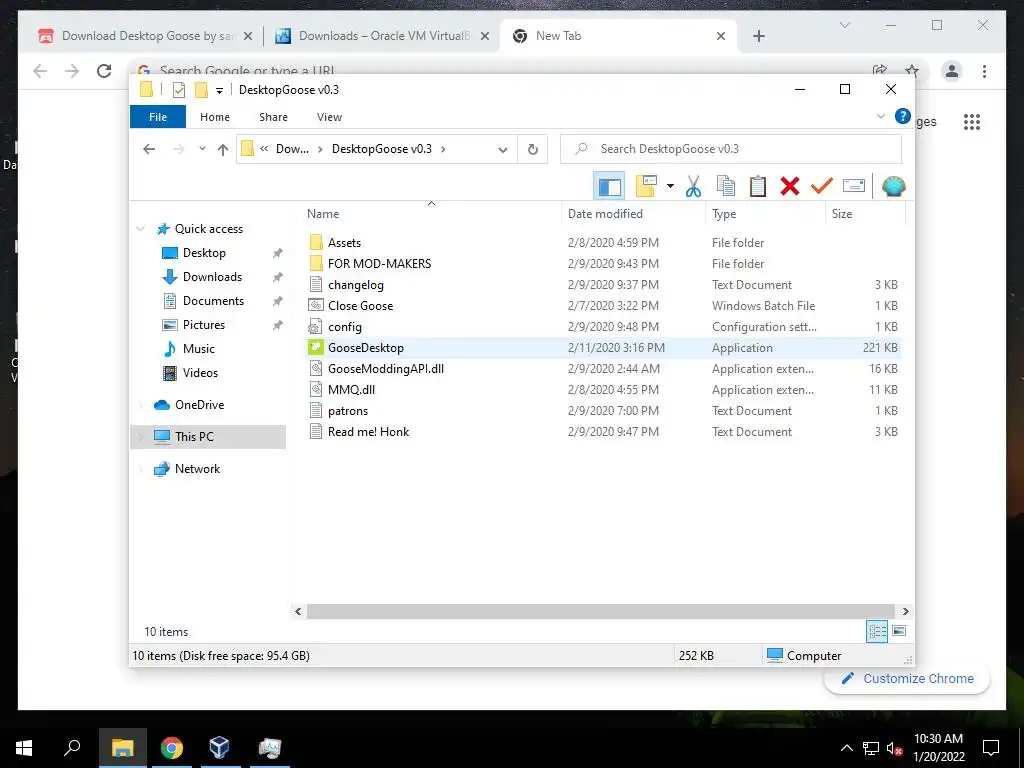Select OneDrive in the navigation pane
The height and width of the screenshot is (768, 1024).
(x=199, y=405)
